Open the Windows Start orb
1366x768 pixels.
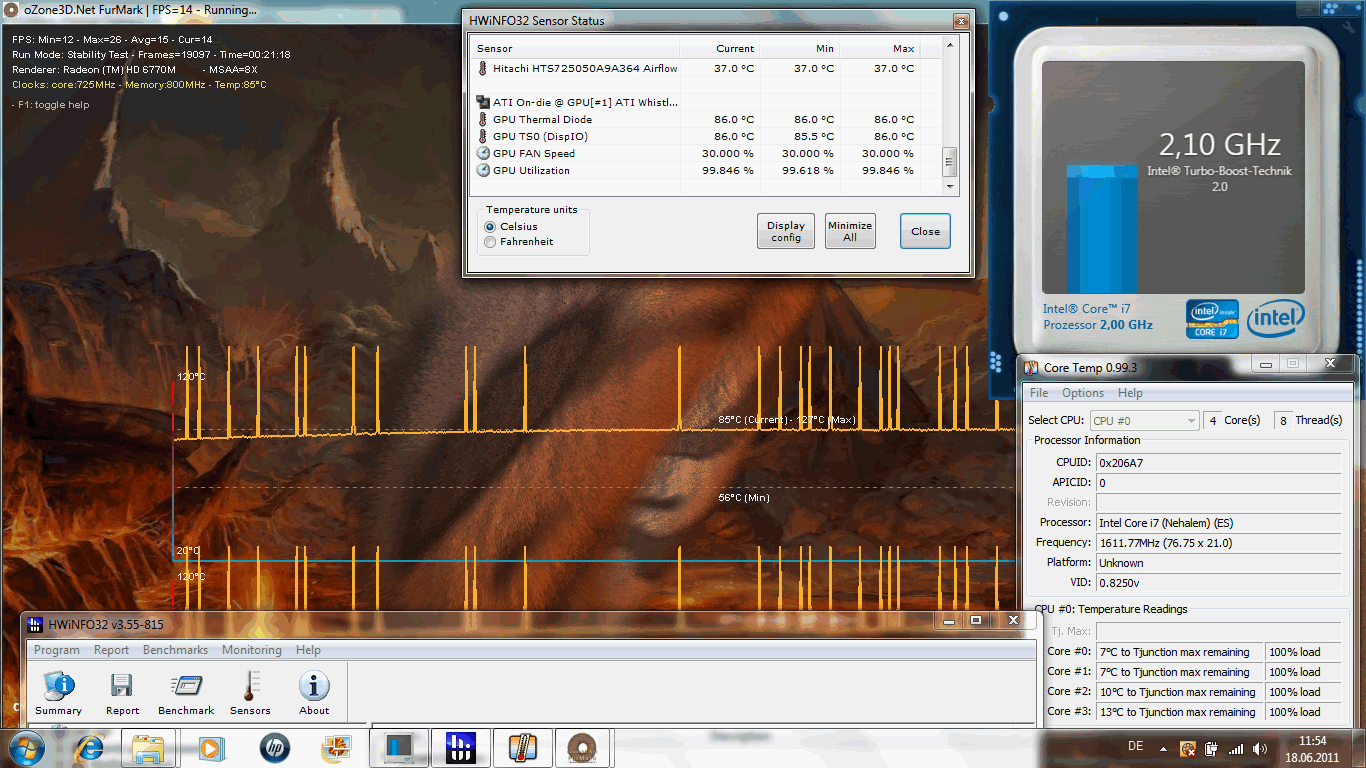point(25,747)
